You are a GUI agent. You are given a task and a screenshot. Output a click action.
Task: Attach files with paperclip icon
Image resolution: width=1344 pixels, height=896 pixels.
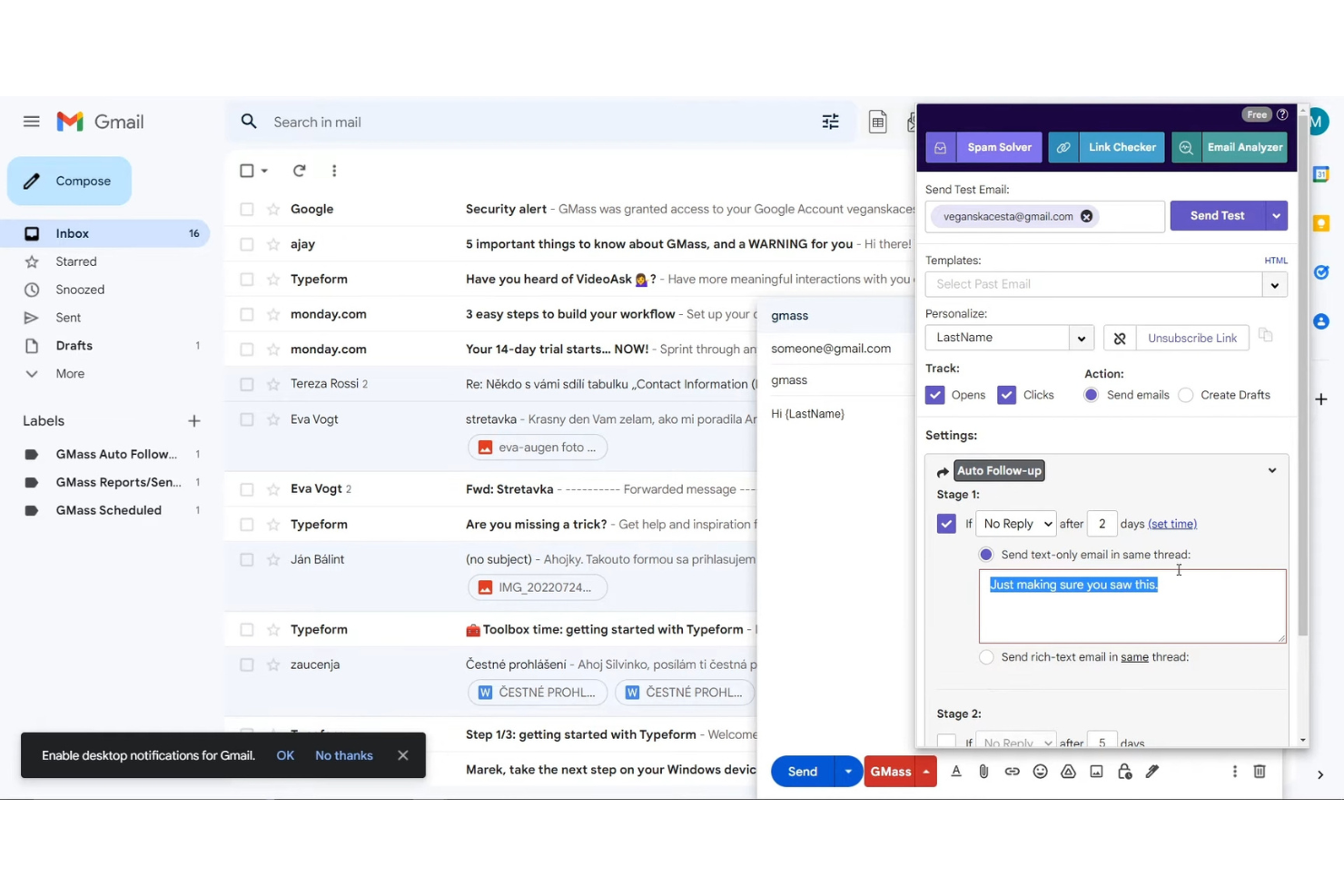983,772
